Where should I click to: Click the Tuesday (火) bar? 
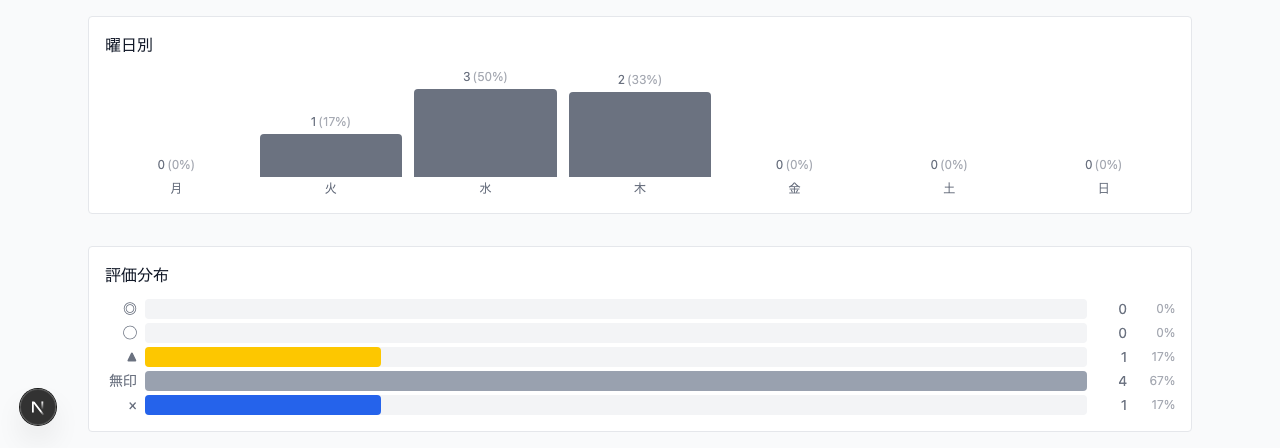tap(331, 156)
